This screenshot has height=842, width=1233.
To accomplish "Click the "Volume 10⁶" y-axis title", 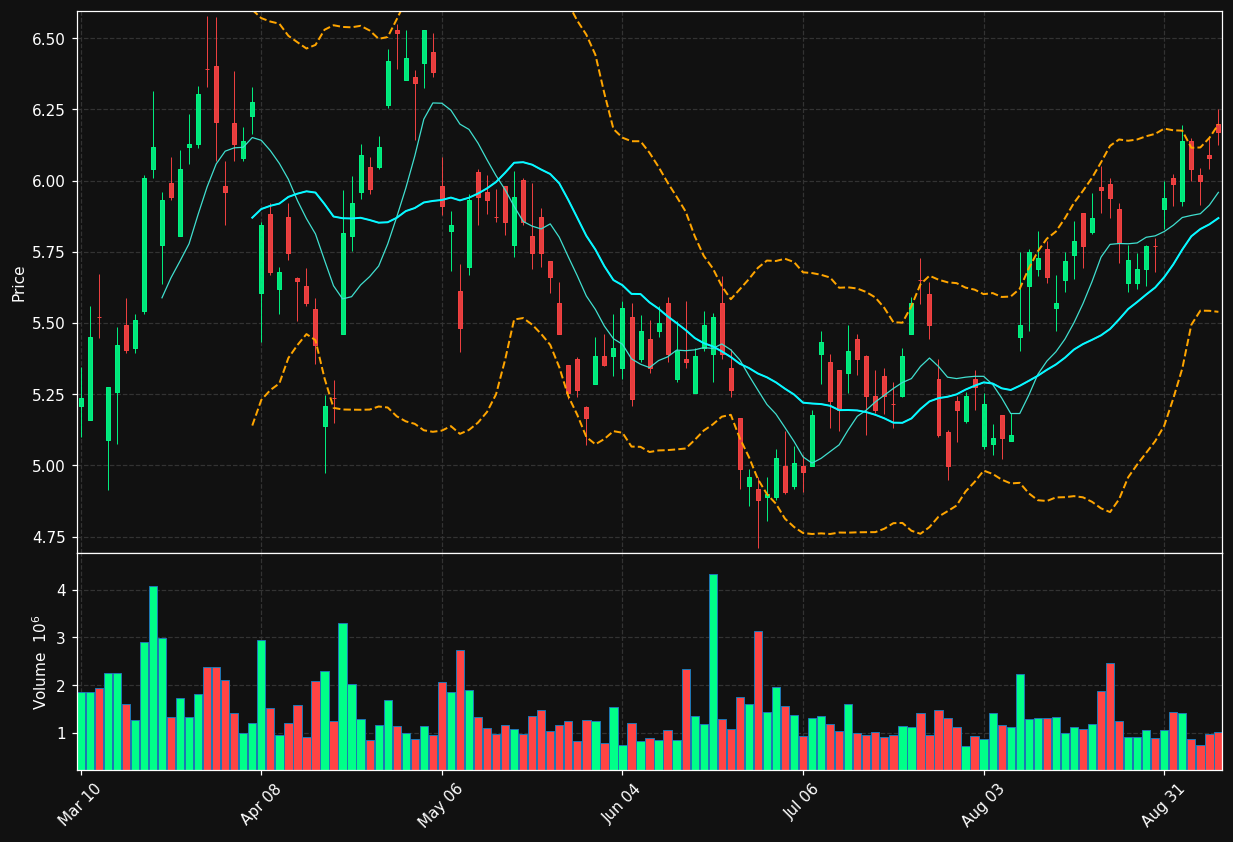I will pos(41,662).
